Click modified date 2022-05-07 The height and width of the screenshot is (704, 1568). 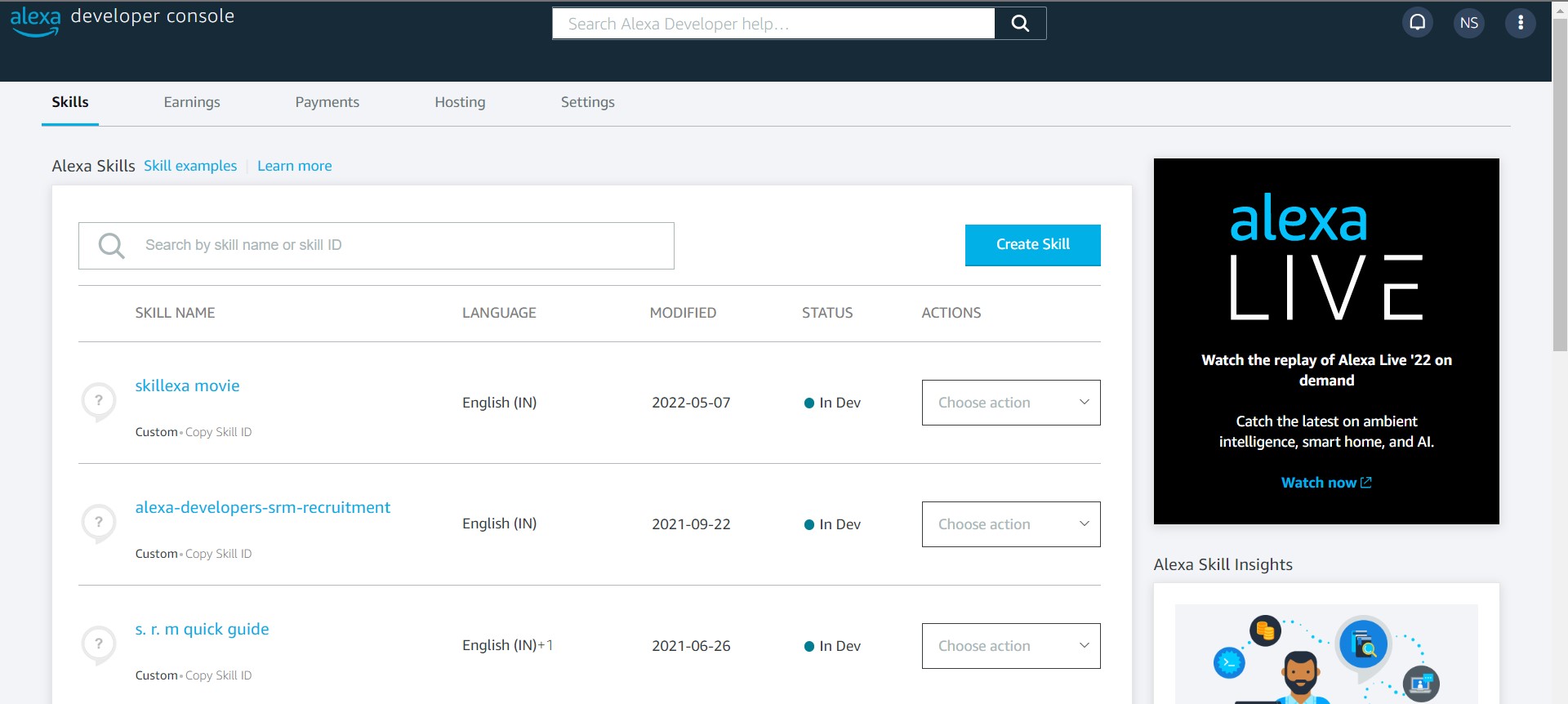[x=691, y=403]
